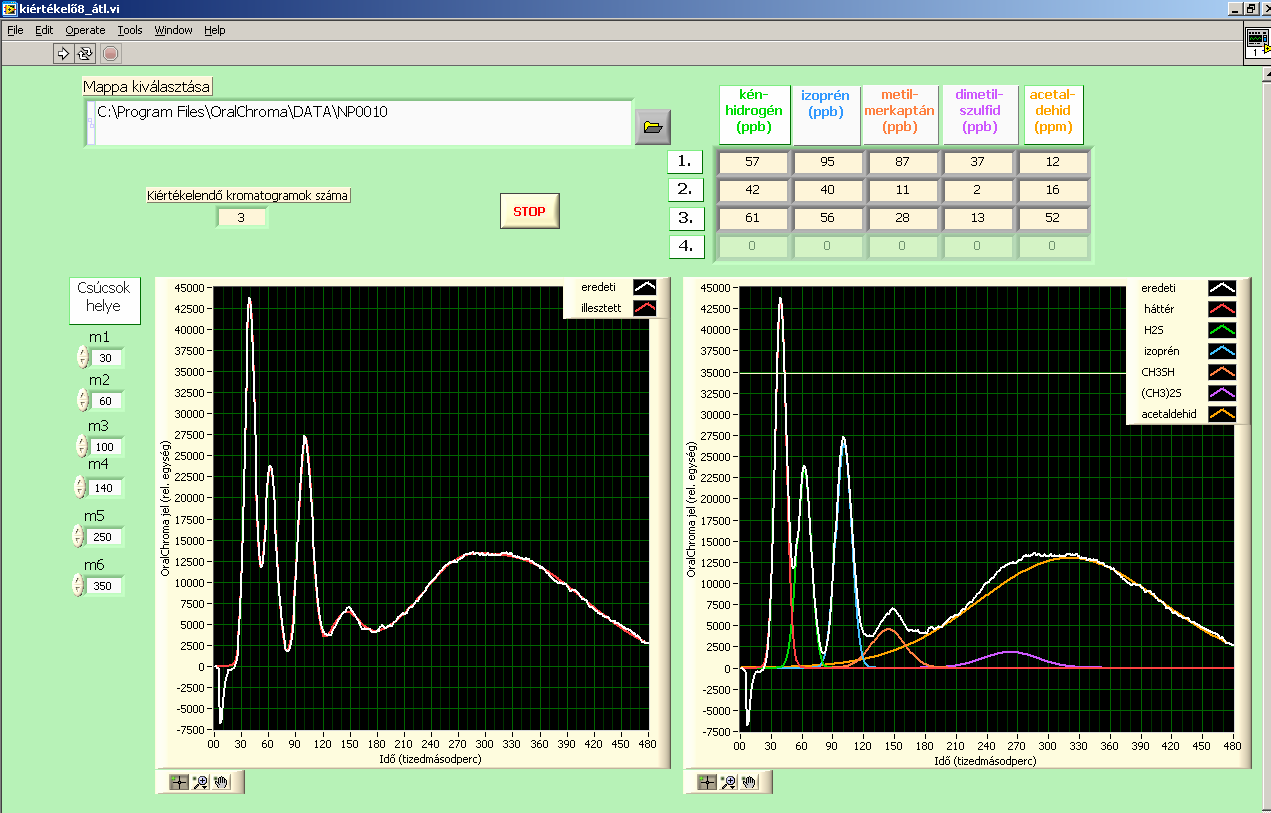Click row 2 acetaldehid cell showing 16
Image resolution: width=1271 pixels, height=813 pixels.
click(x=1052, y=190)
